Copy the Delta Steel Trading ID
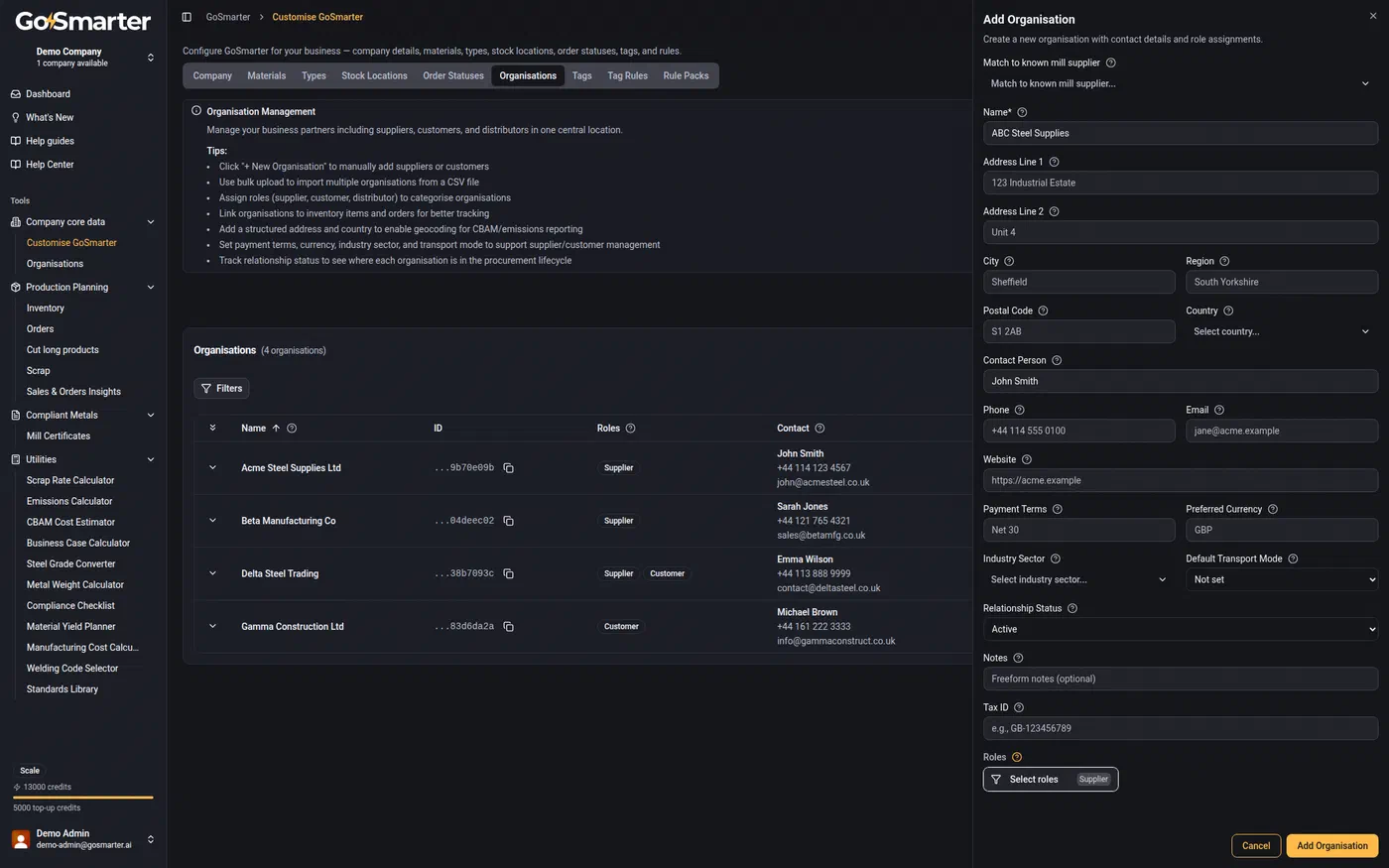 (x=508, y=573)
